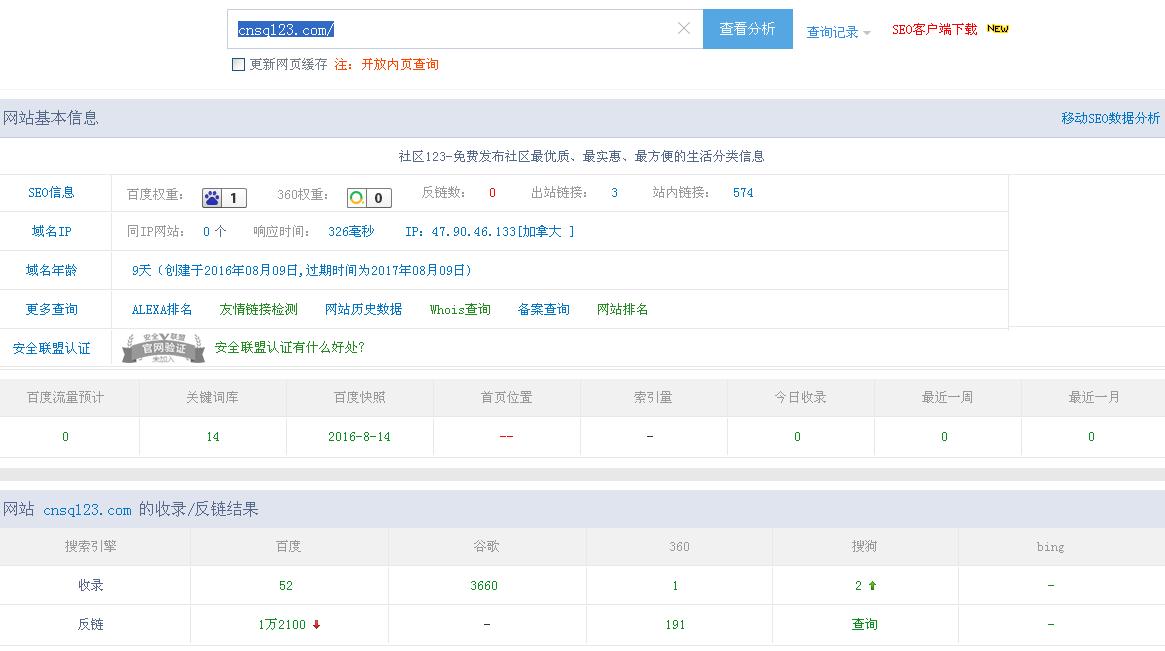Open the Whois查询 link
The image size is (1165, 651).
460,310
